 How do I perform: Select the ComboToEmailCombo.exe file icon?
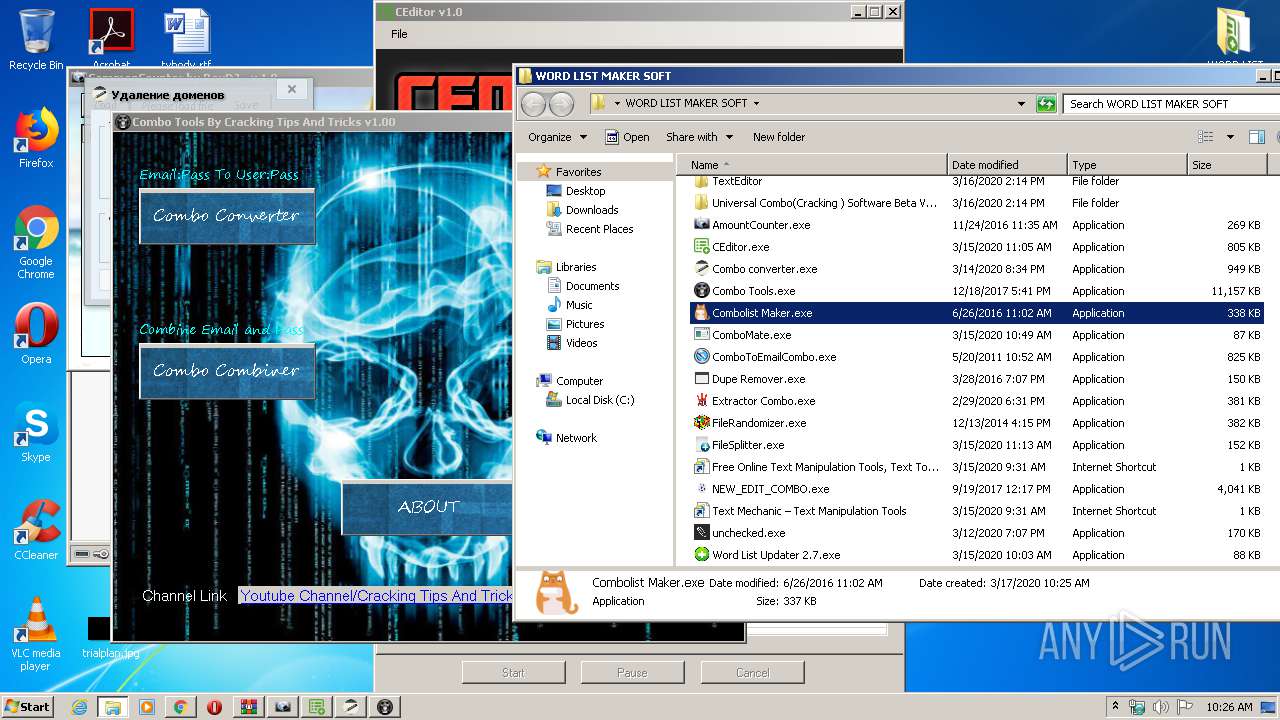pos(701,357)
